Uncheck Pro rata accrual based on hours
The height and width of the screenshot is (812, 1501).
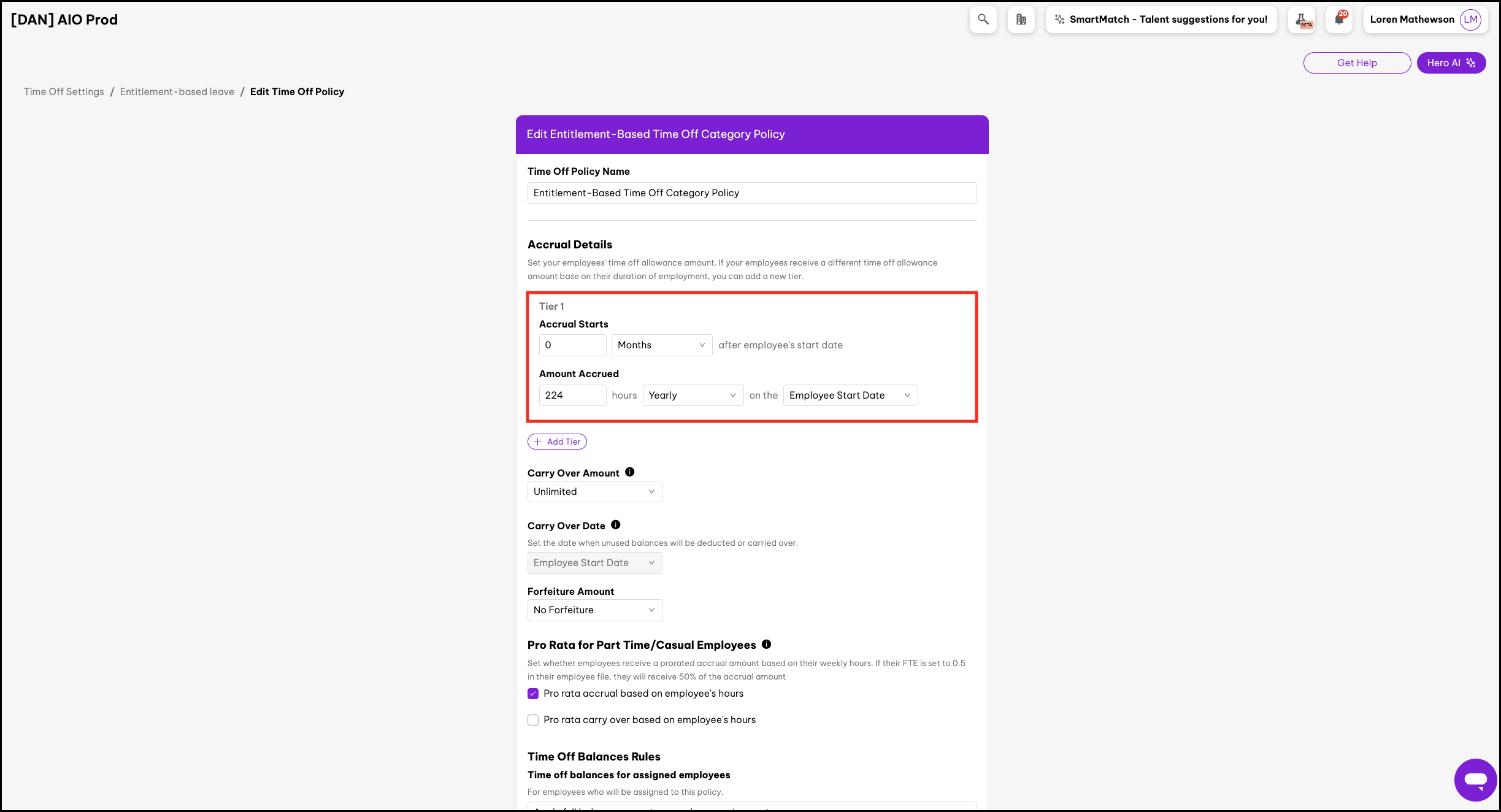coord(533,694)
